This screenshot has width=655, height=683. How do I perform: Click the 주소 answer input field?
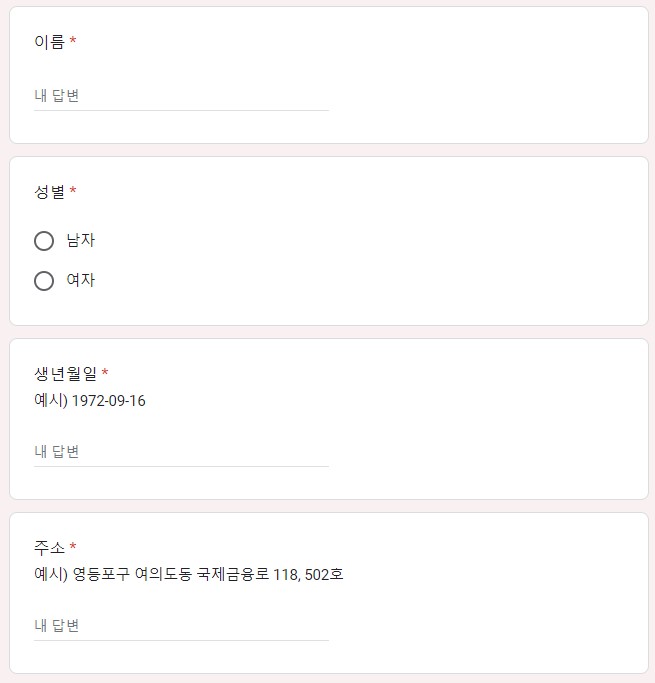coord(180,626)
